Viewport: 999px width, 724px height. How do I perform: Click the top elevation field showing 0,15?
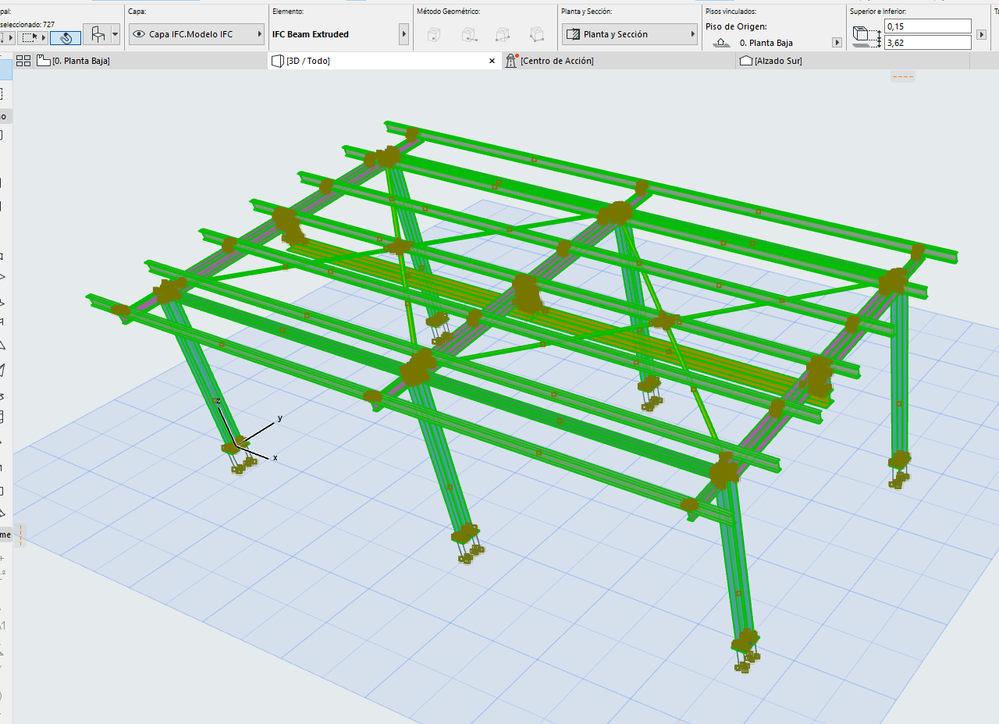pyautogui.click(x=927, y=26)
